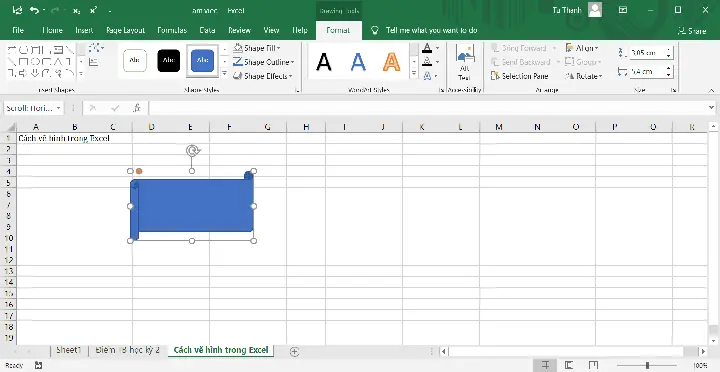Click the shape width field
Screen dimensions: 720x372
pyautogui.click(x=647, y=72)
